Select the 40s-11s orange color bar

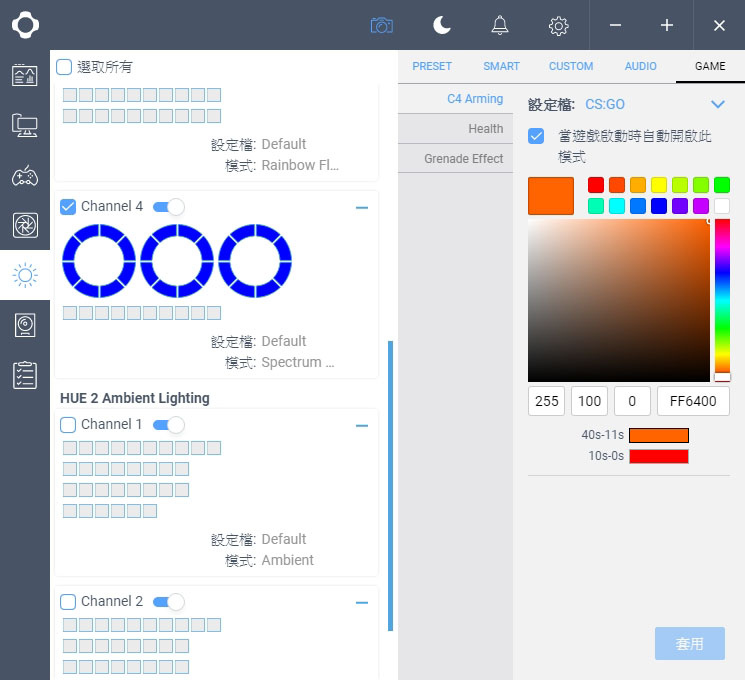(659, 435)
